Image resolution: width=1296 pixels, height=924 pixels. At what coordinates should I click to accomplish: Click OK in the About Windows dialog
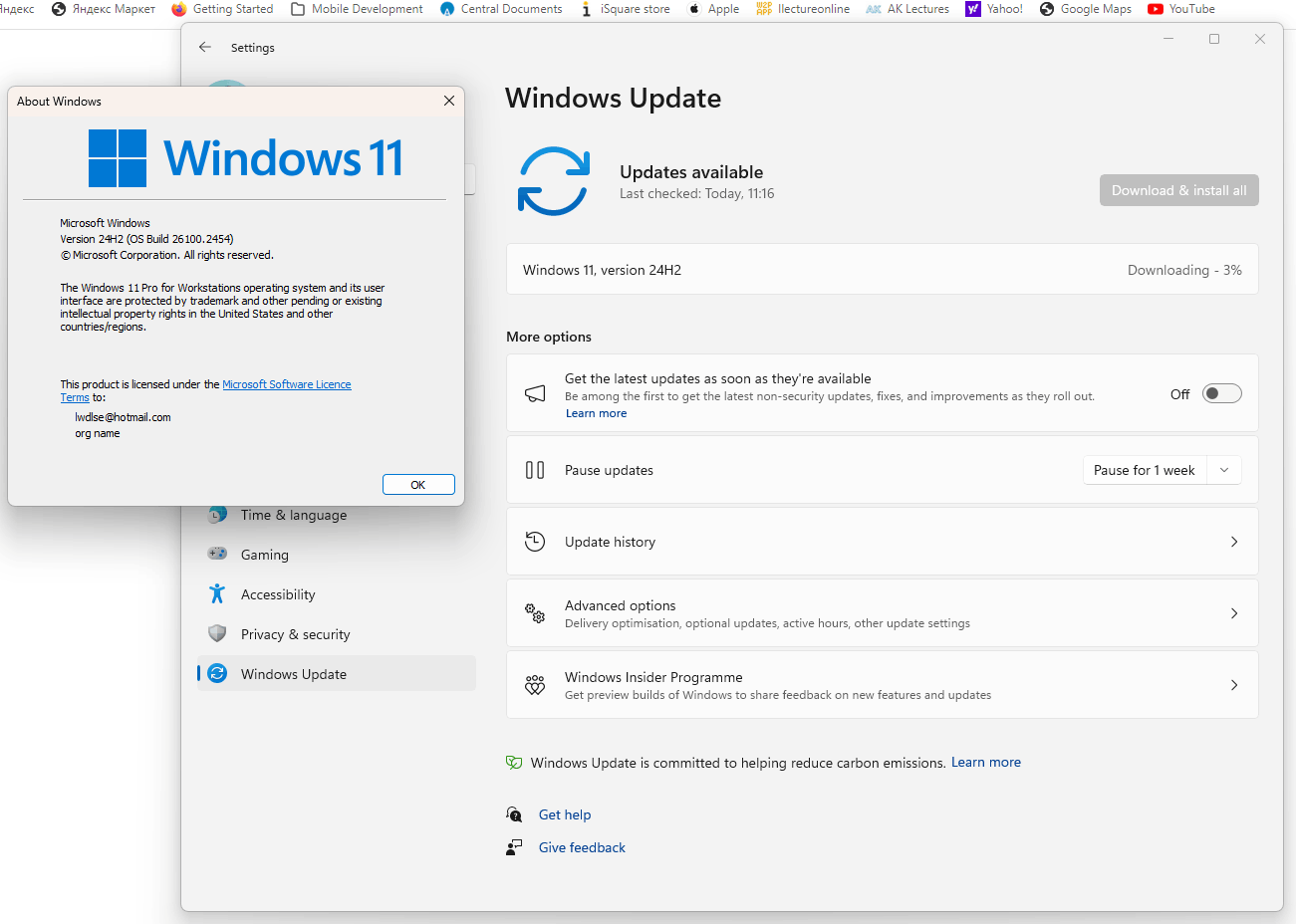tap(418, 485)
